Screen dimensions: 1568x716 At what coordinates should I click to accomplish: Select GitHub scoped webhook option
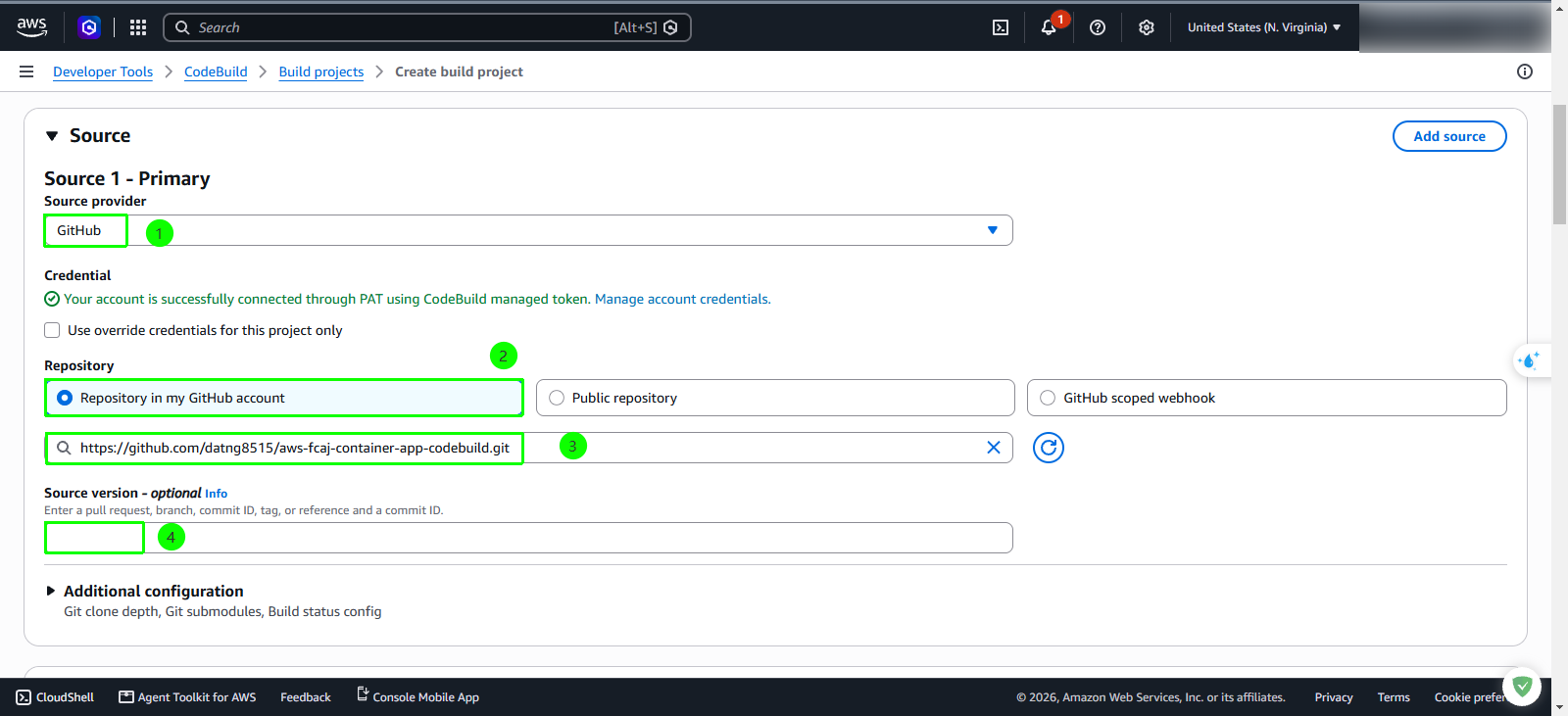[x=1267, y=398]
